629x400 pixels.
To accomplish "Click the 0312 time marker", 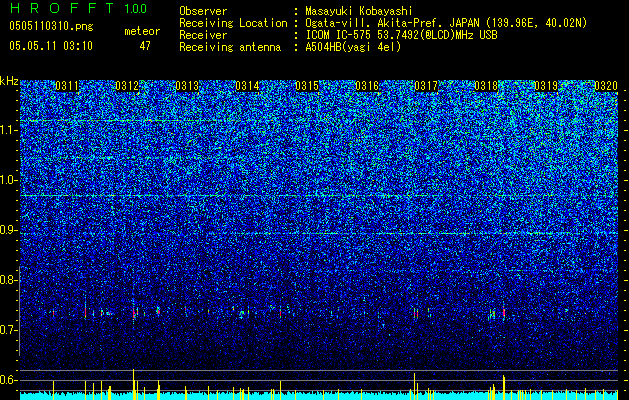I will (127, 86).
